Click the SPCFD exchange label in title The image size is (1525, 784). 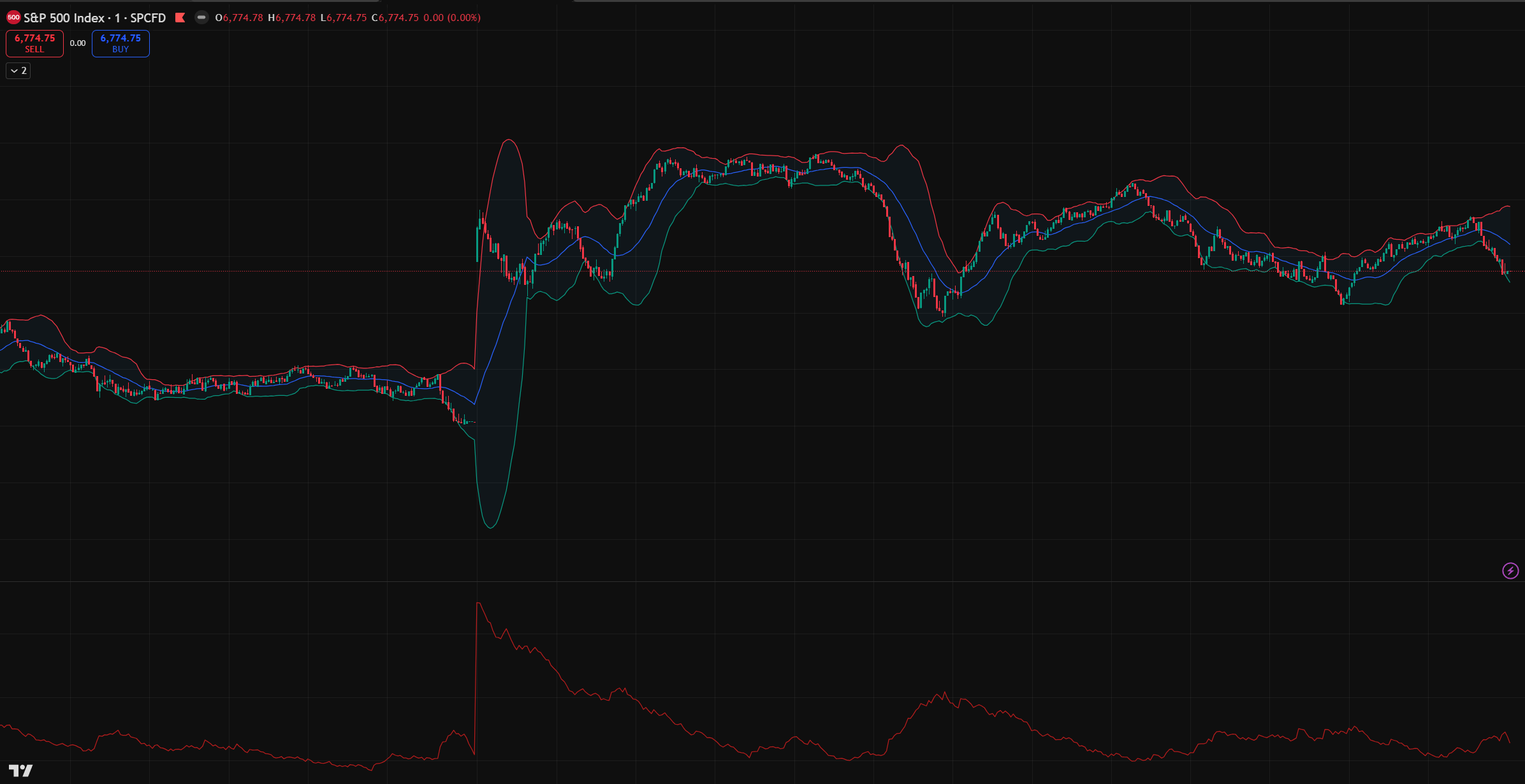coord(148,18)
